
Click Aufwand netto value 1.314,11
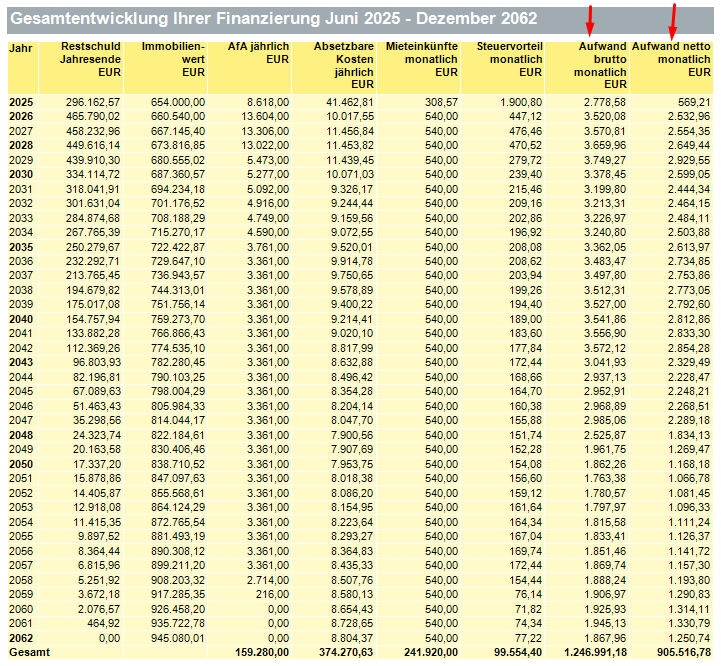tap(689, 609)
